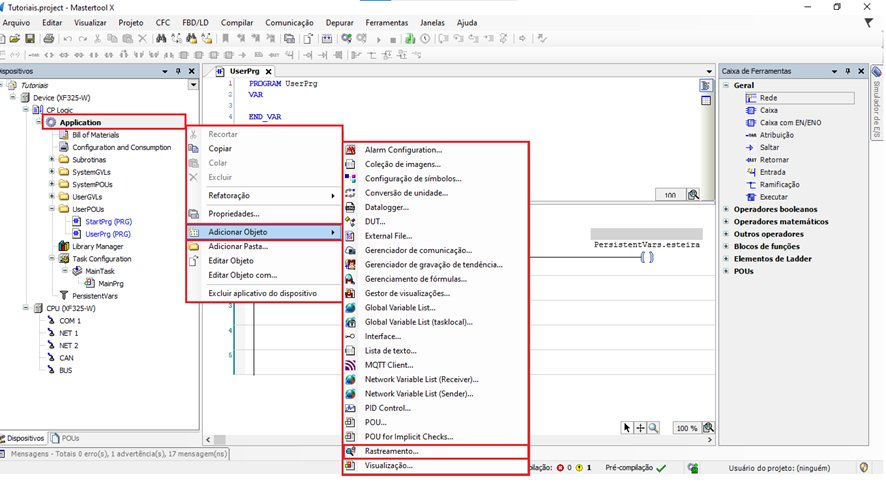Collapse the Geral toolbox group
The height and width of the screenshot is (489, 886).
tap(726, 85)
